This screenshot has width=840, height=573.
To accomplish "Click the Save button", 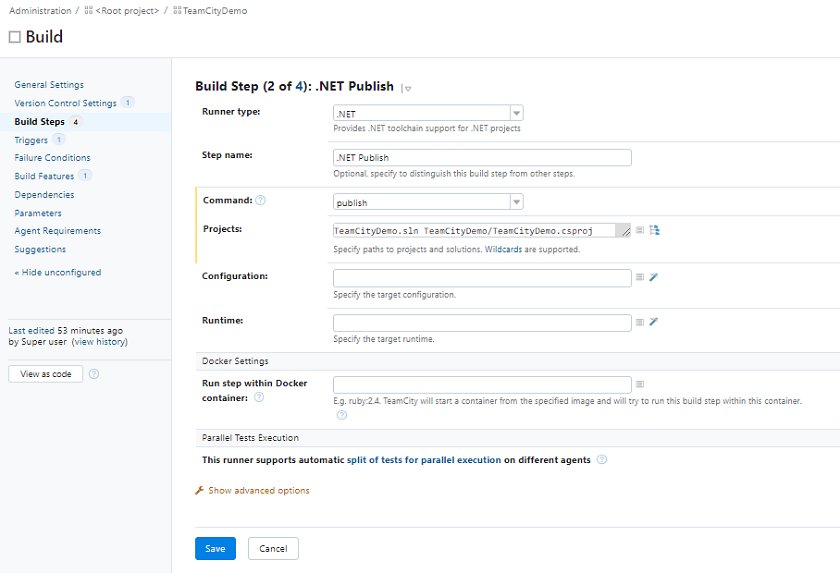I will click(x=215, y=548).
